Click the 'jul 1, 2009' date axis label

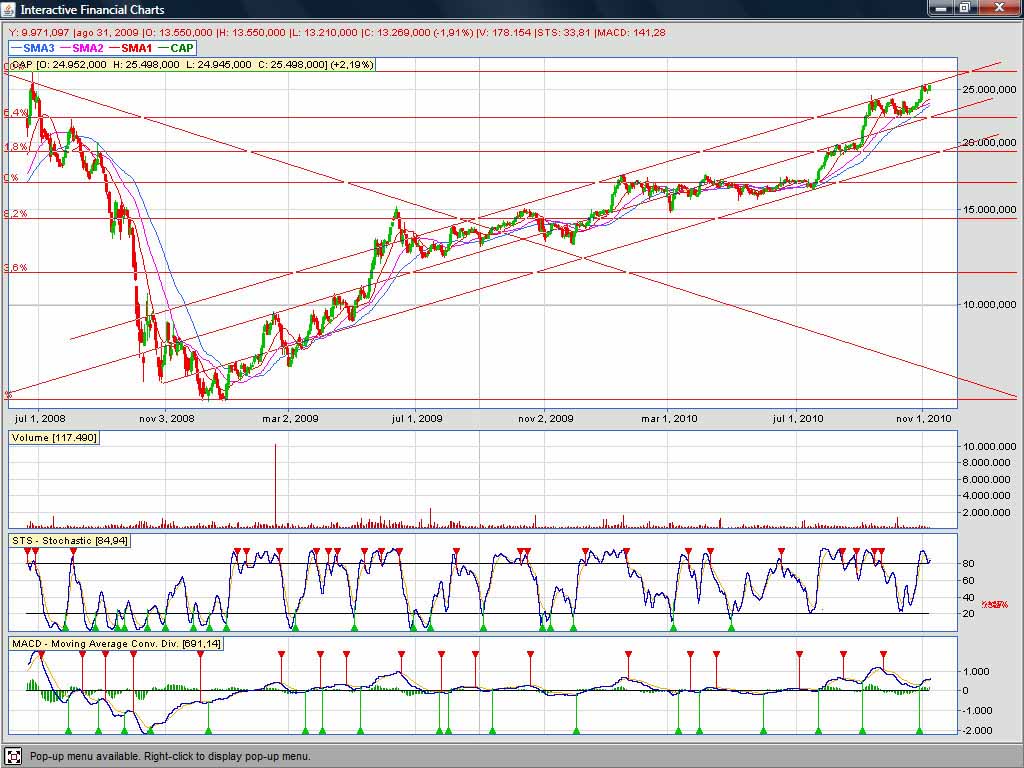click(x=417, y=419)
